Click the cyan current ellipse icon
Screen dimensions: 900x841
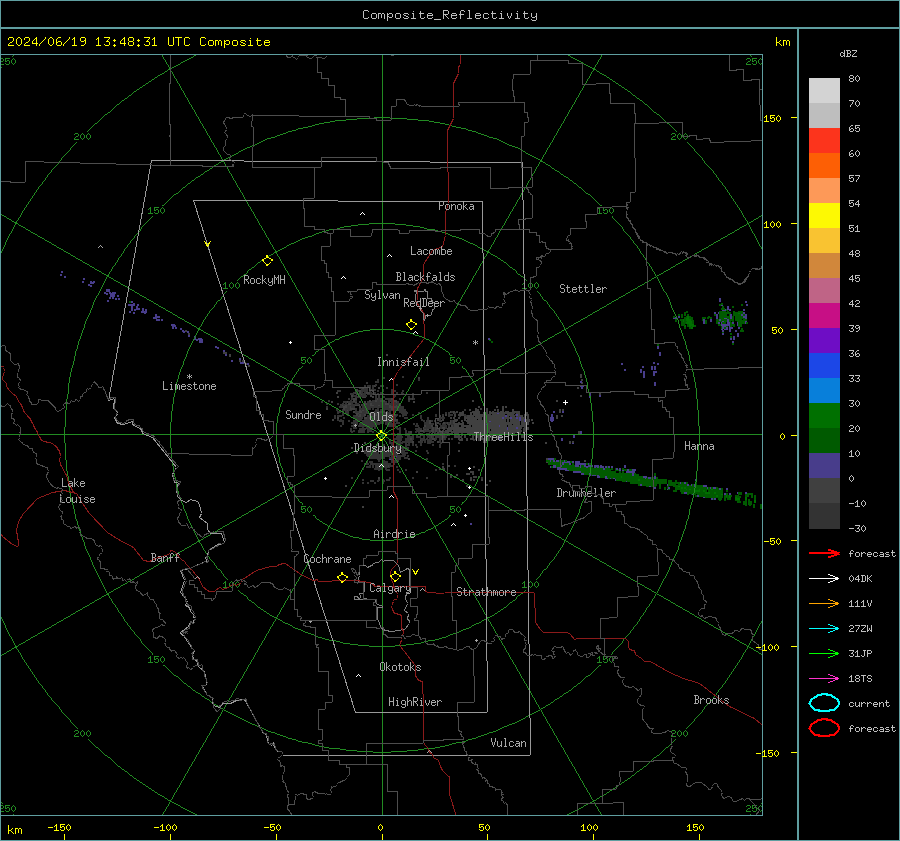(x=824, y=703)
